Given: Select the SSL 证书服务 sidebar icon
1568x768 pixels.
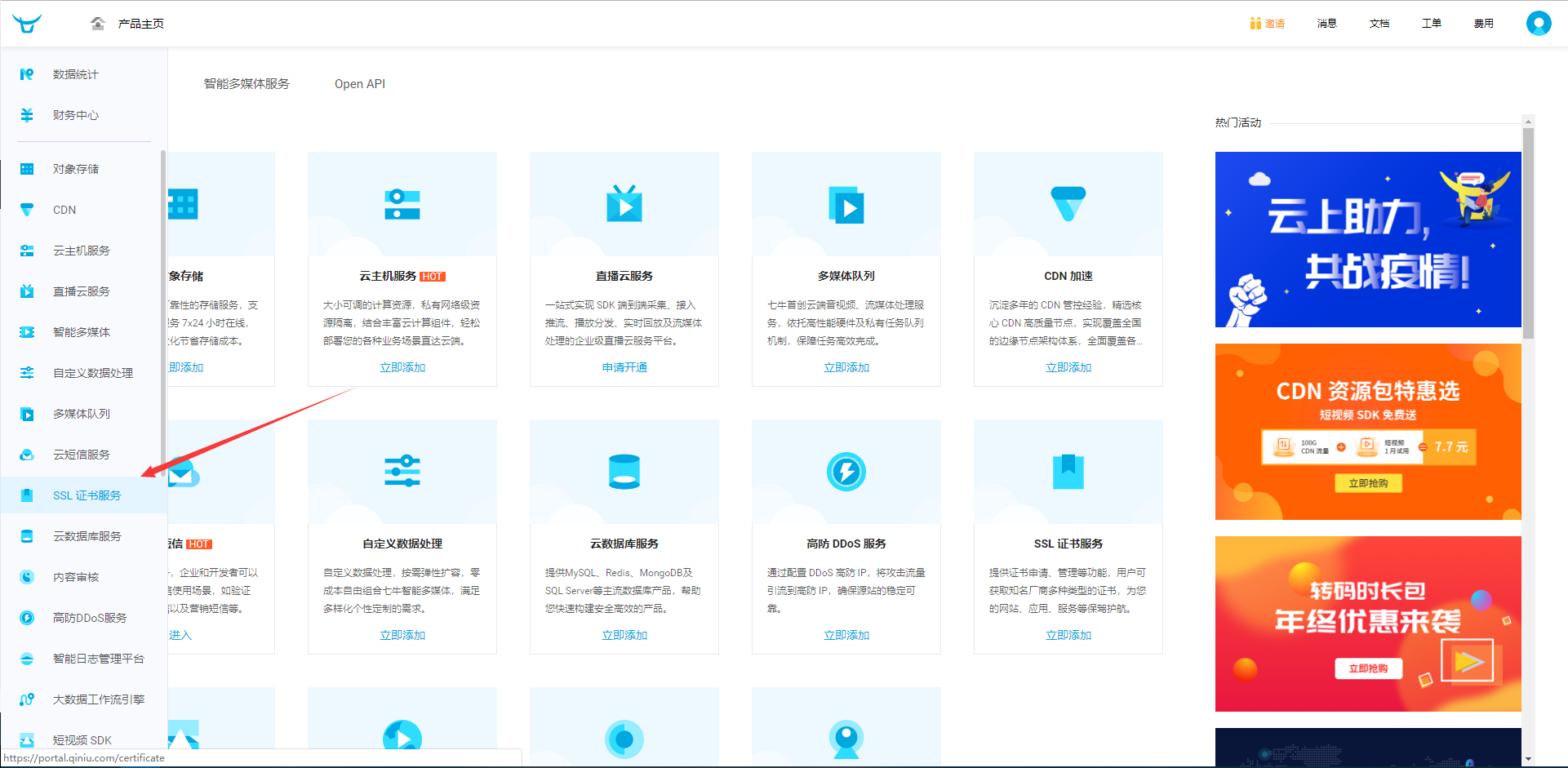Looking at the screenshot, I should coord(27,495).
